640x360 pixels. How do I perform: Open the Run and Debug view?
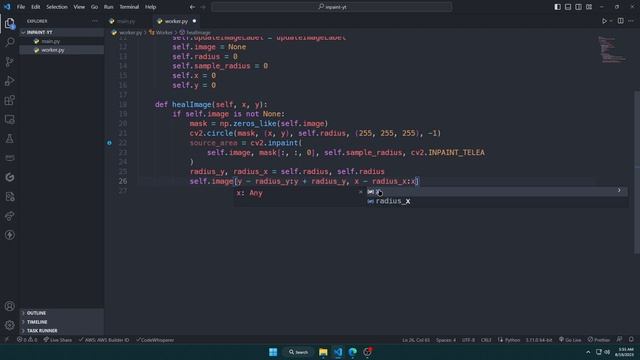point(9,81)
